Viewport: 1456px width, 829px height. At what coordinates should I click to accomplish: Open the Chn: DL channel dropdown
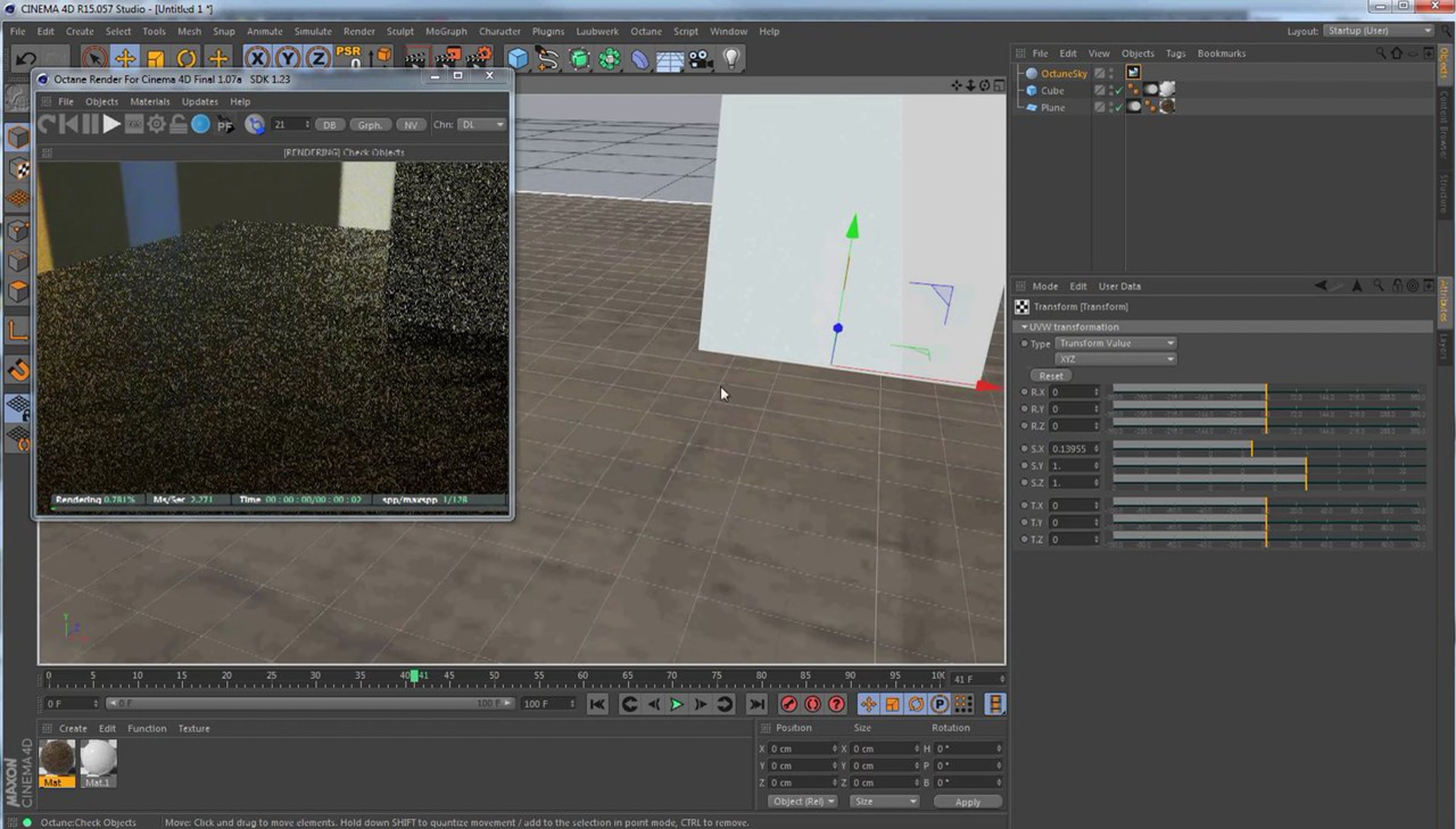(x=482, y=124)
